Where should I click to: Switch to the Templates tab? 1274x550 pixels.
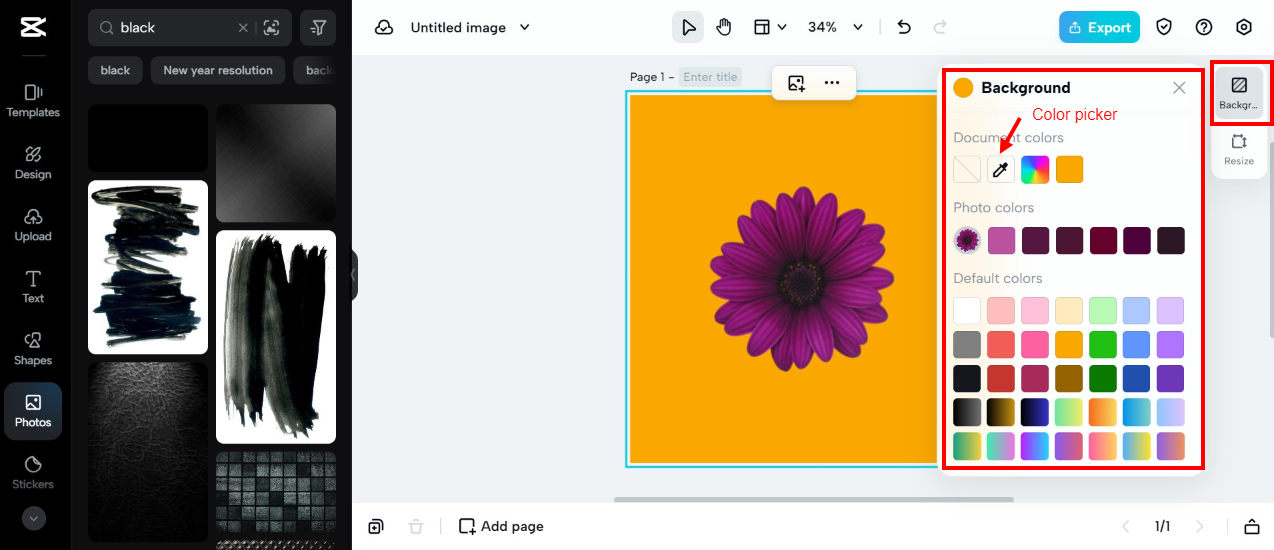click(x=33, y=100)
